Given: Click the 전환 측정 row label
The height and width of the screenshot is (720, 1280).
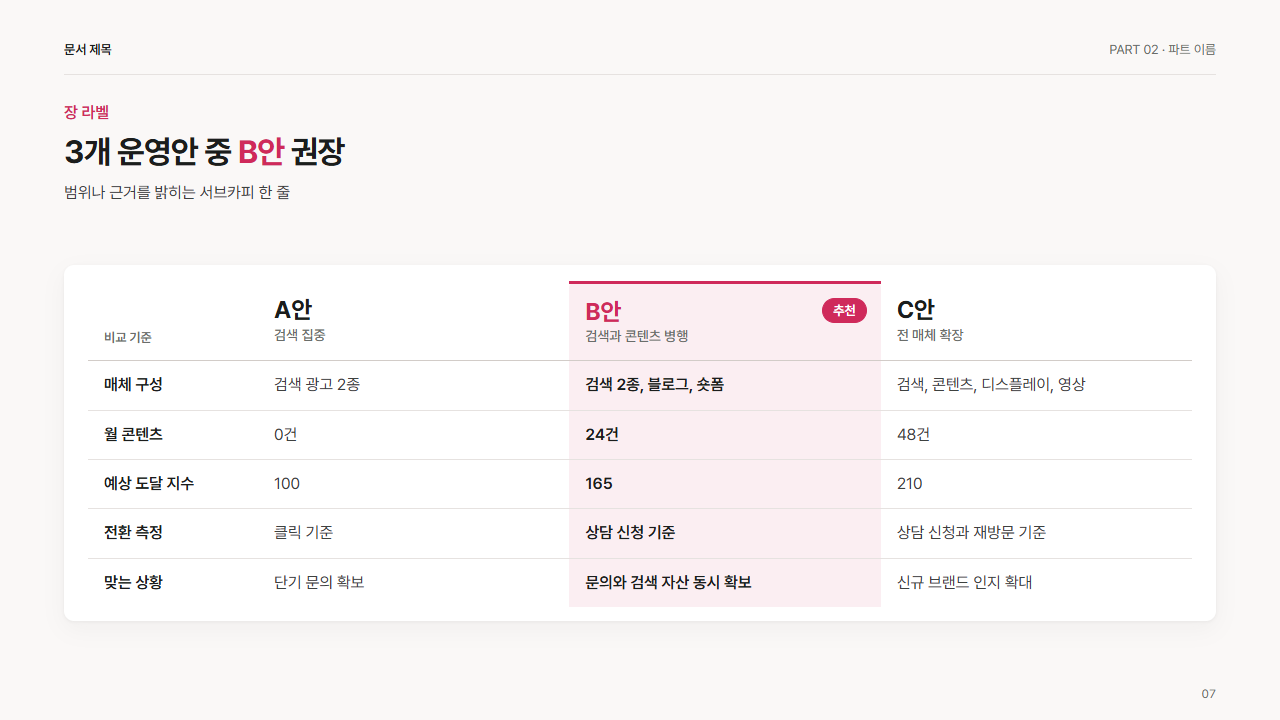Looking at the screenshot, I should (133, 532).
